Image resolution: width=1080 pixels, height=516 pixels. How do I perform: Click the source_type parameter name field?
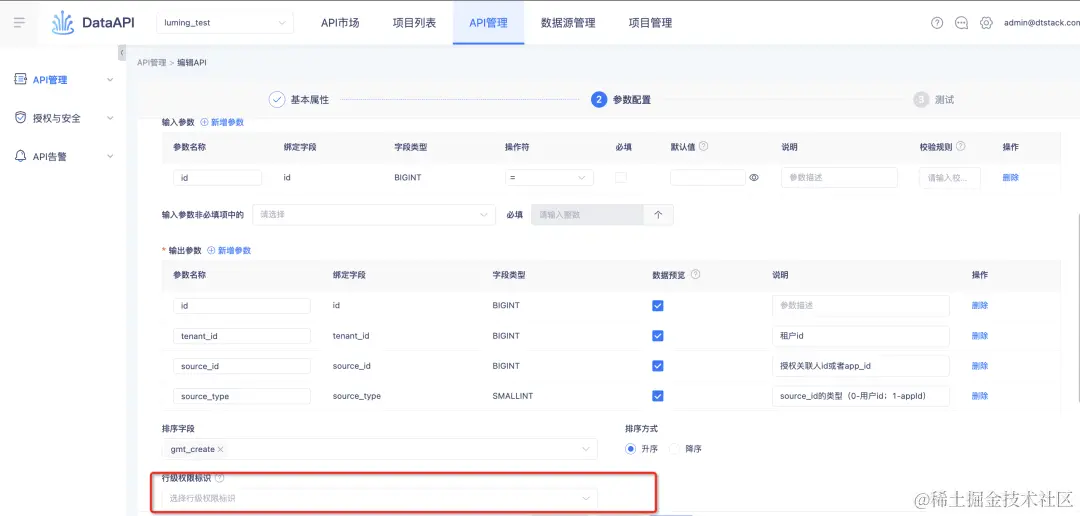click(x=242, y=396)
